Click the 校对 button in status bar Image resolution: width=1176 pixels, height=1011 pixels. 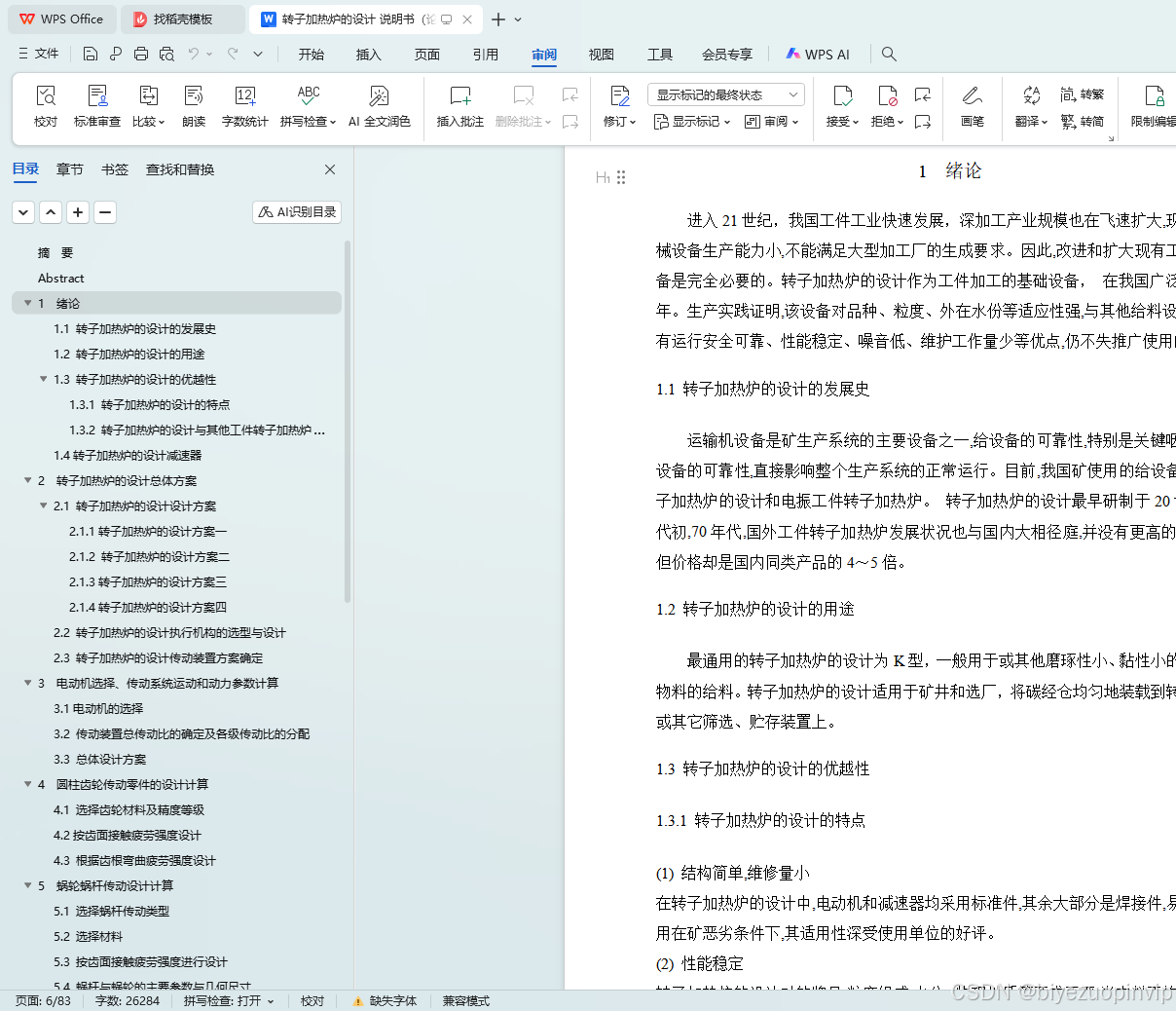(312, 1000)
